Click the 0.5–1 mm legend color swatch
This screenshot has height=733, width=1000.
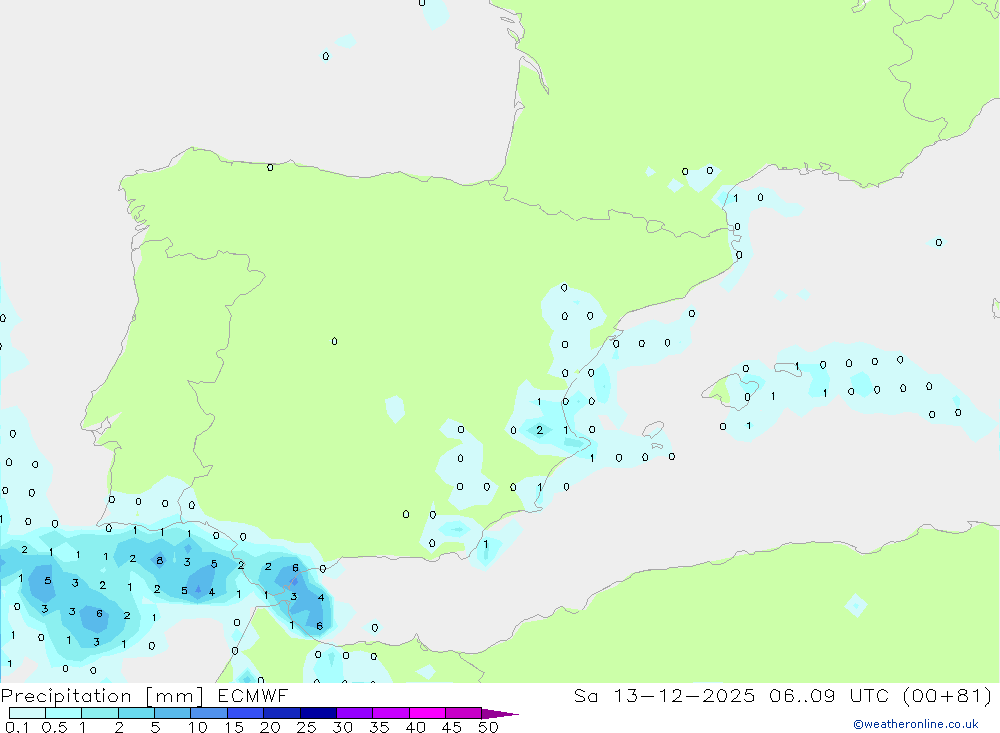[x=64, y=713]
